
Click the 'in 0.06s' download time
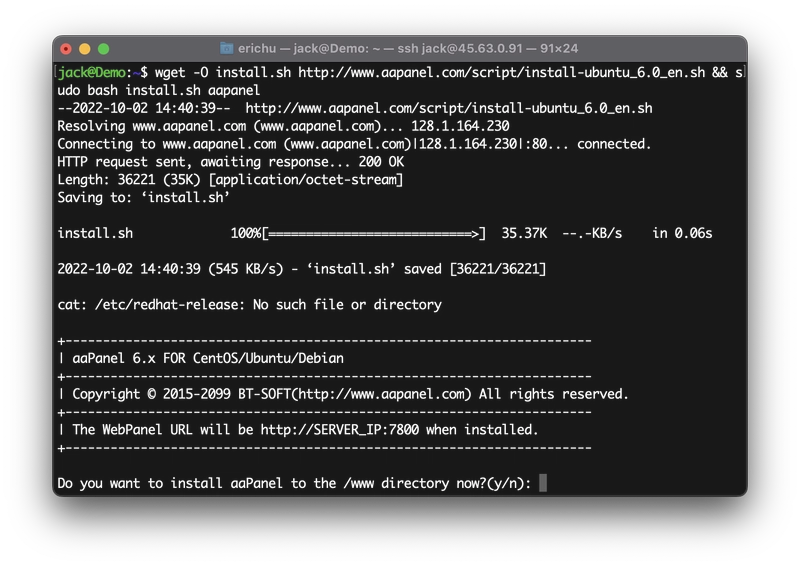(682, 234)
